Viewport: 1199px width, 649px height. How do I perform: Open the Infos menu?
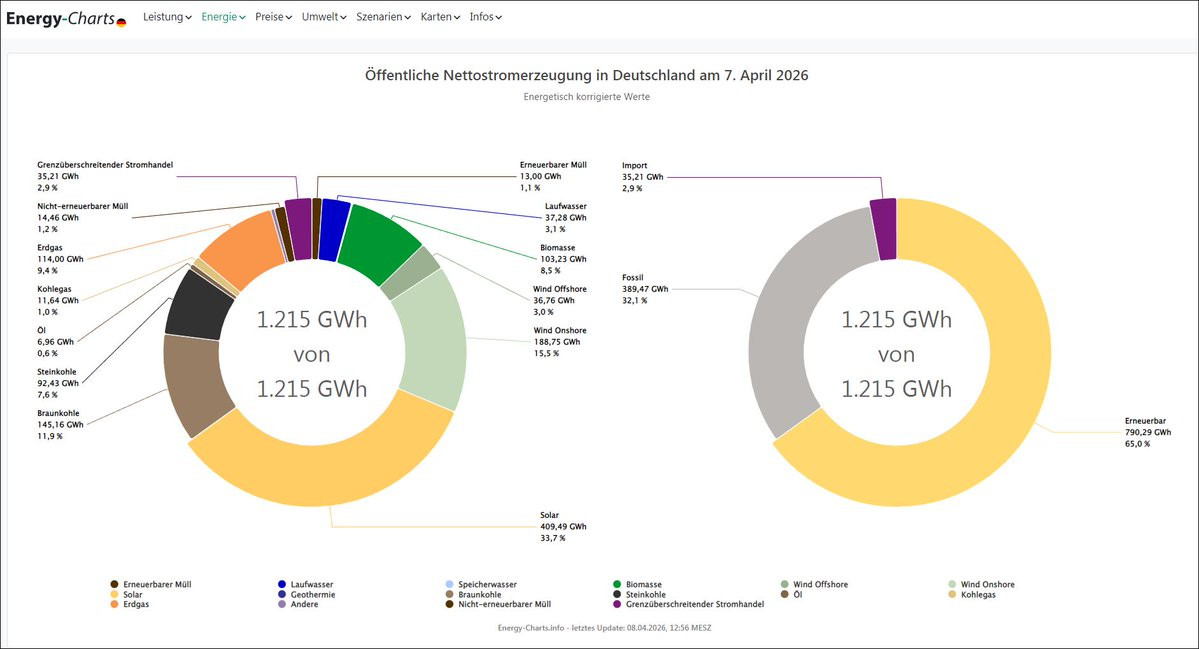[485, 17]
